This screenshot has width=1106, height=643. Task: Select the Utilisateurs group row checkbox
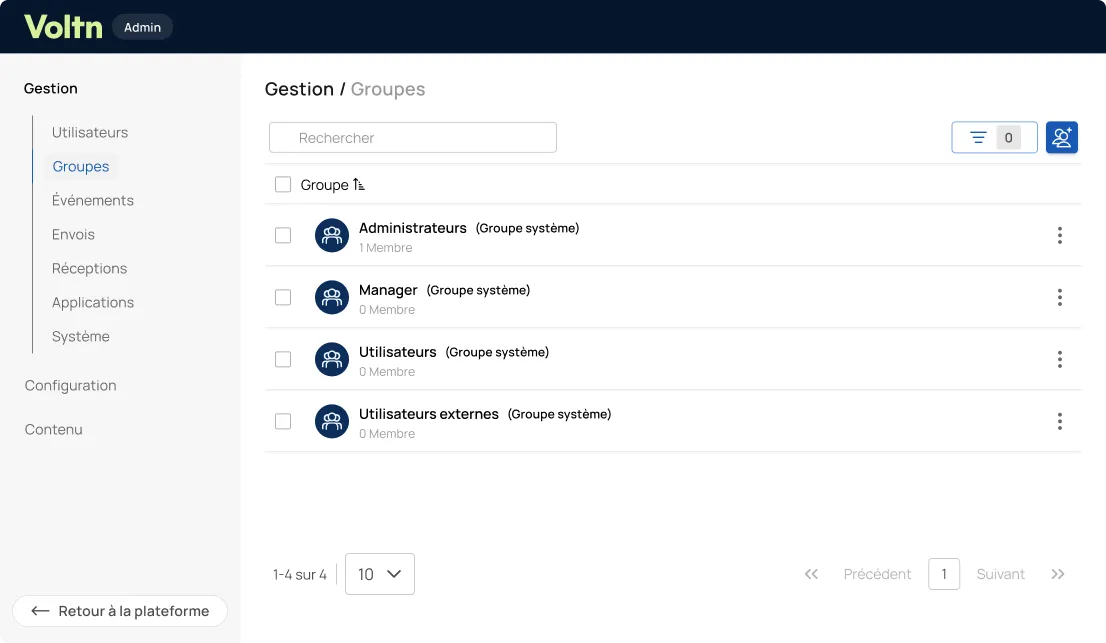coord(283,360)
